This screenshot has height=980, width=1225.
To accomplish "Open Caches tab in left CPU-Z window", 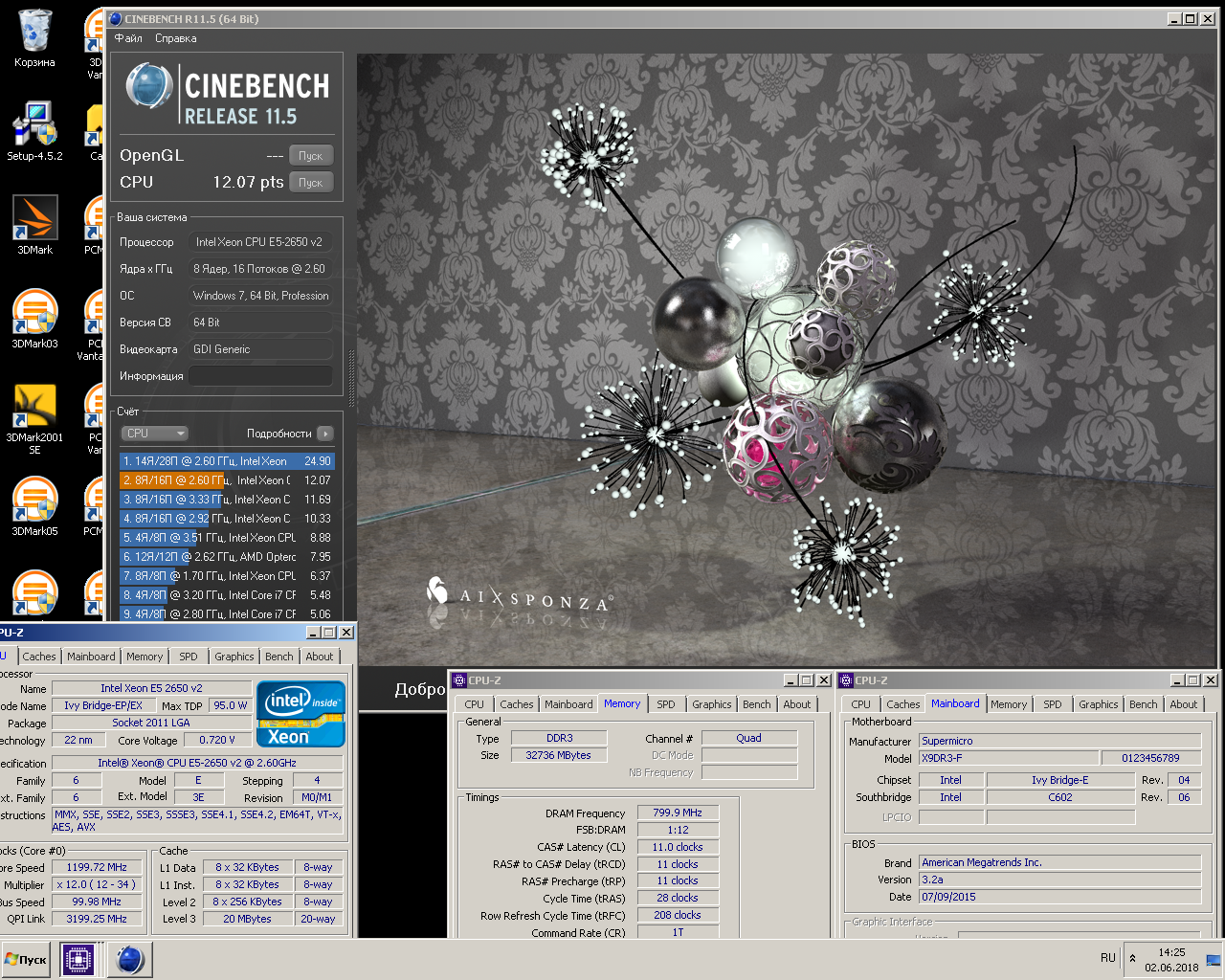I will tap(39, 657).
